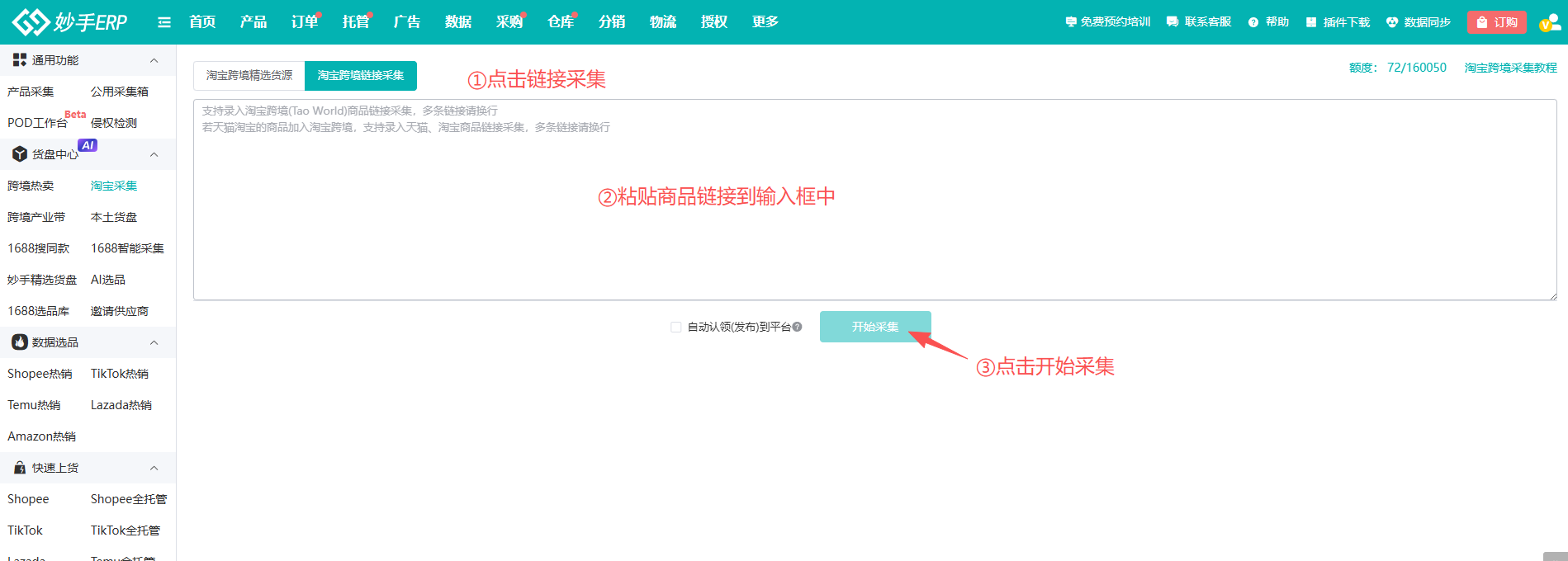Open the 订单 menu
This screenshot has width=1568, height=561.
click(305, 22)
